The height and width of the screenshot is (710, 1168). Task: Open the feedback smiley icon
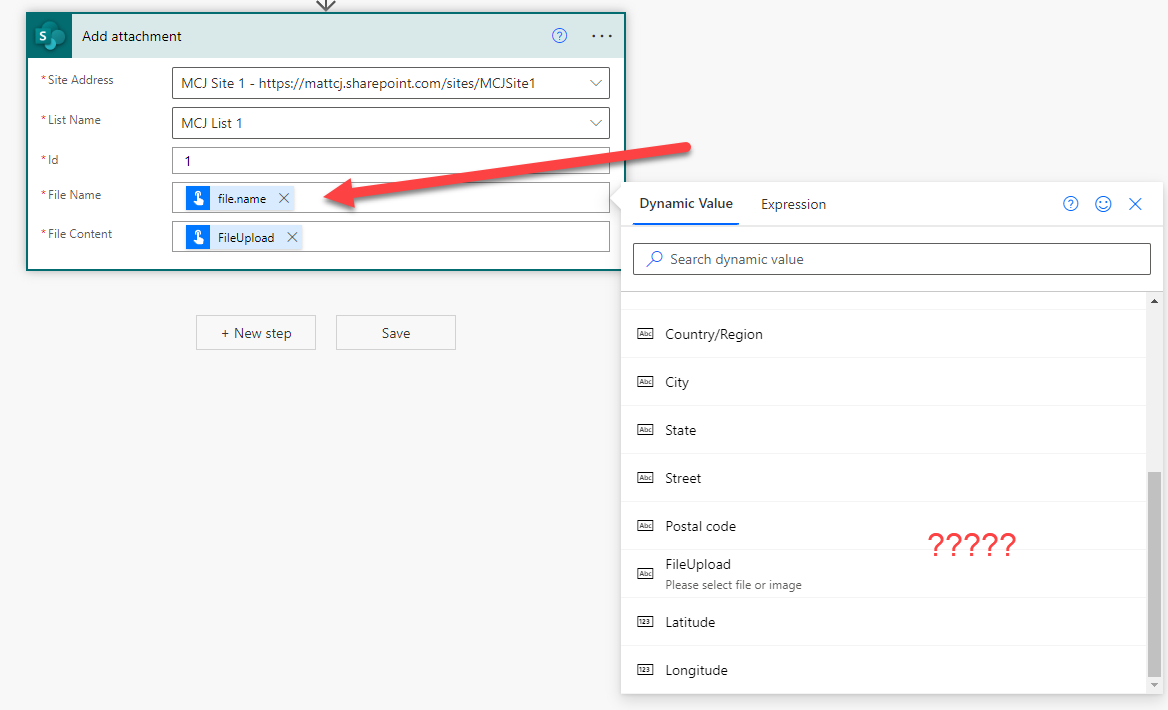1103,203
